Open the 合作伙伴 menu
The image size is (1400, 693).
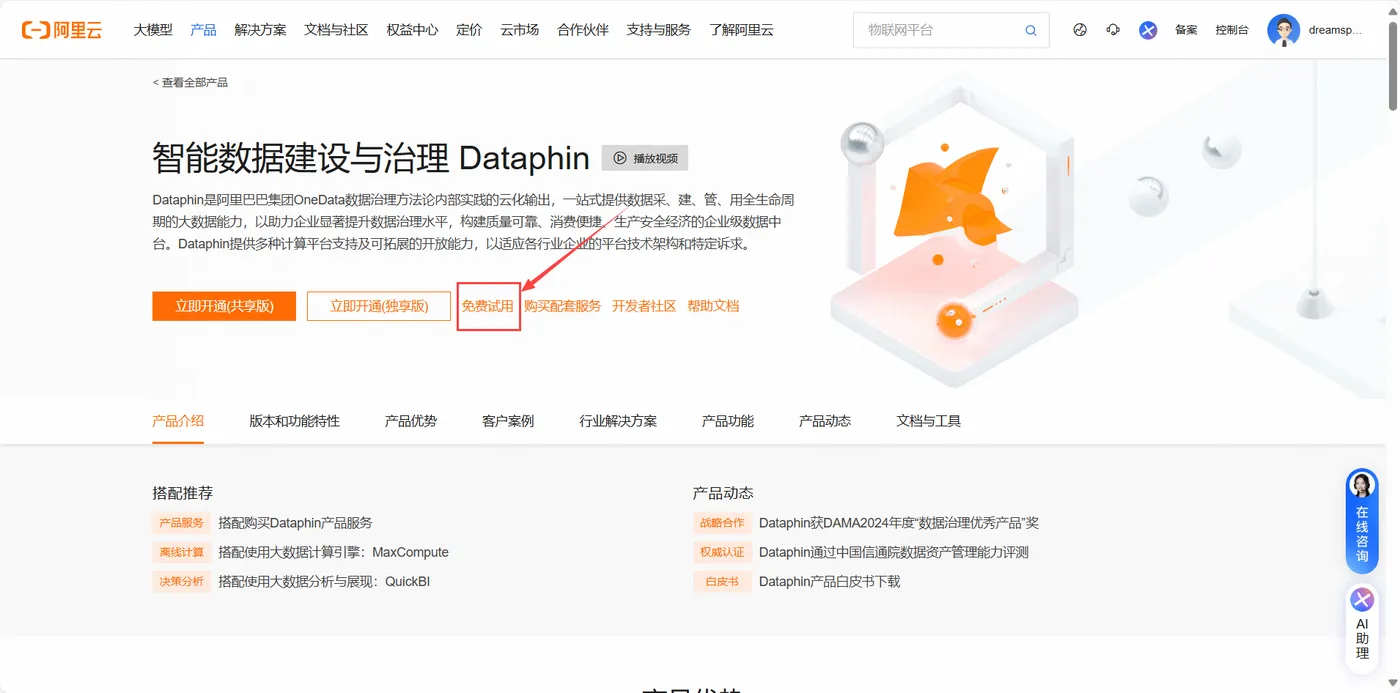point(583,30)
